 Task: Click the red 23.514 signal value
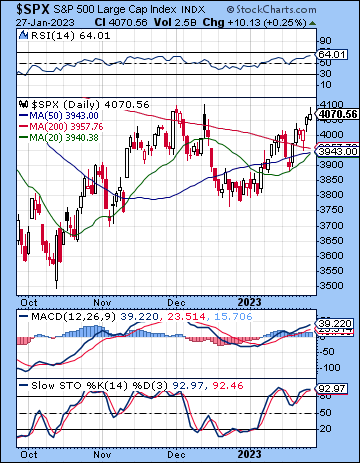[x=186, y=316]
